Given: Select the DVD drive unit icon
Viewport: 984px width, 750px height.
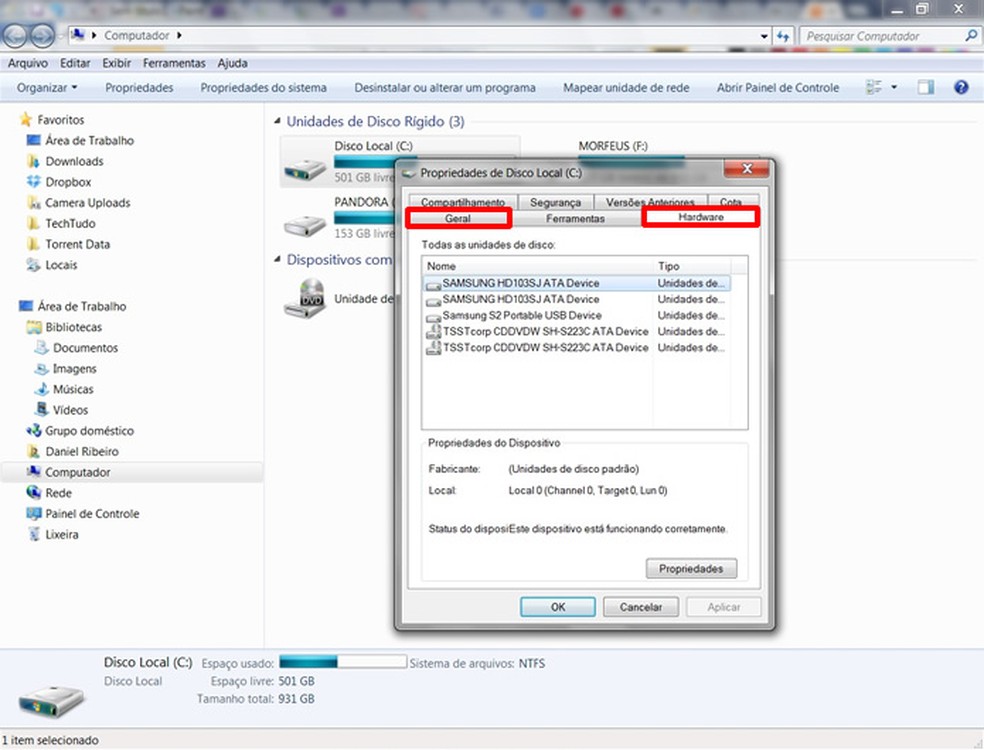Looking at the screenshot, I should pyautogui.click(x=306, y=299).
